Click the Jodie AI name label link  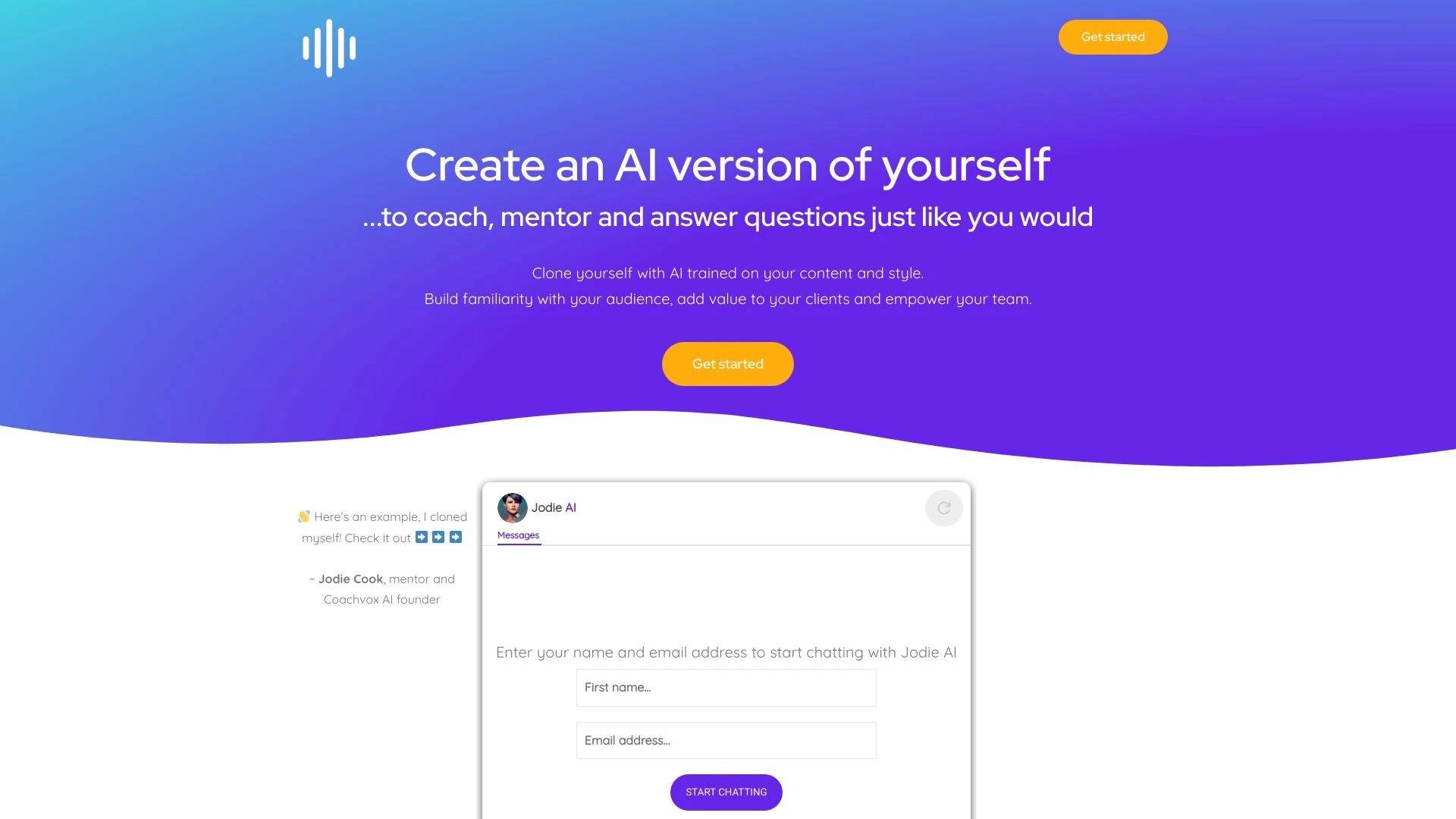click(553, 507)
